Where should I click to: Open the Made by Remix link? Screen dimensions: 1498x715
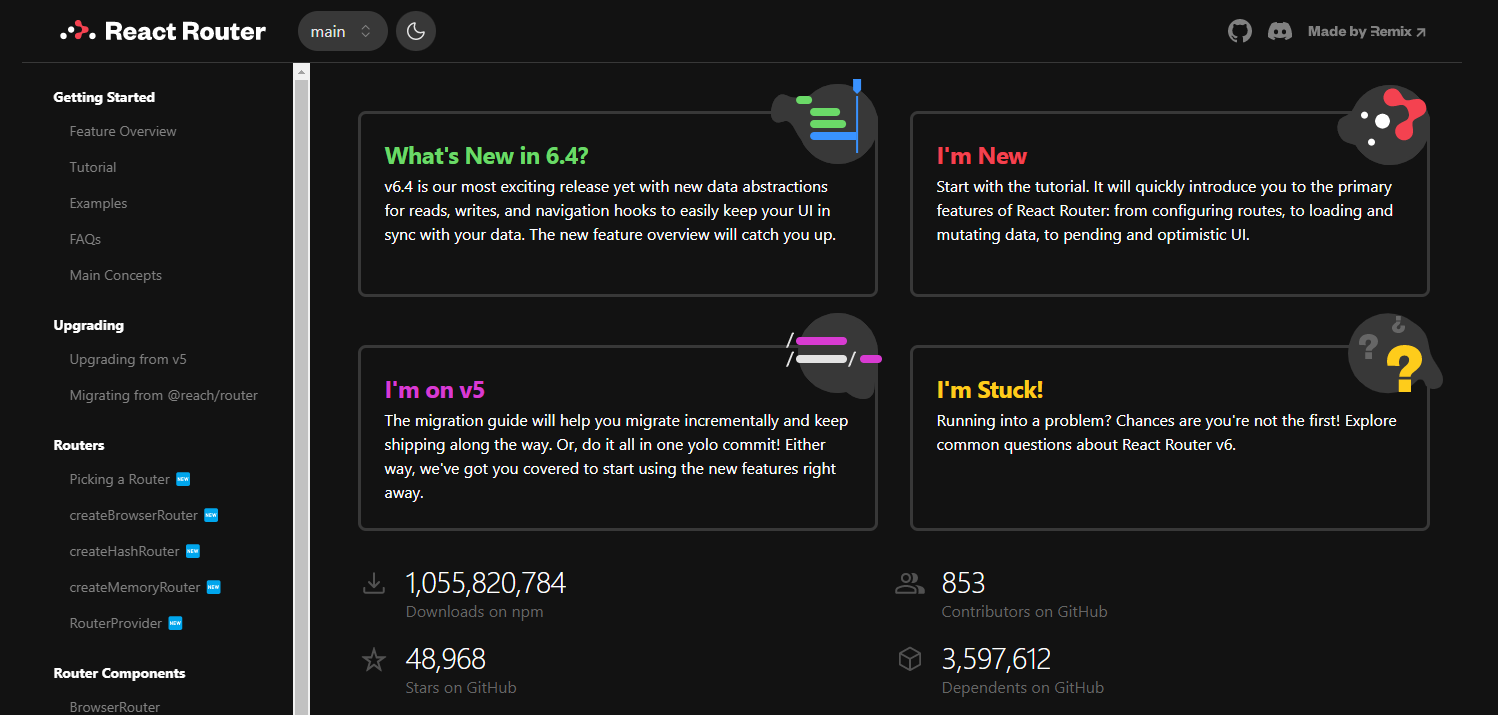(x=1366, y=31)
